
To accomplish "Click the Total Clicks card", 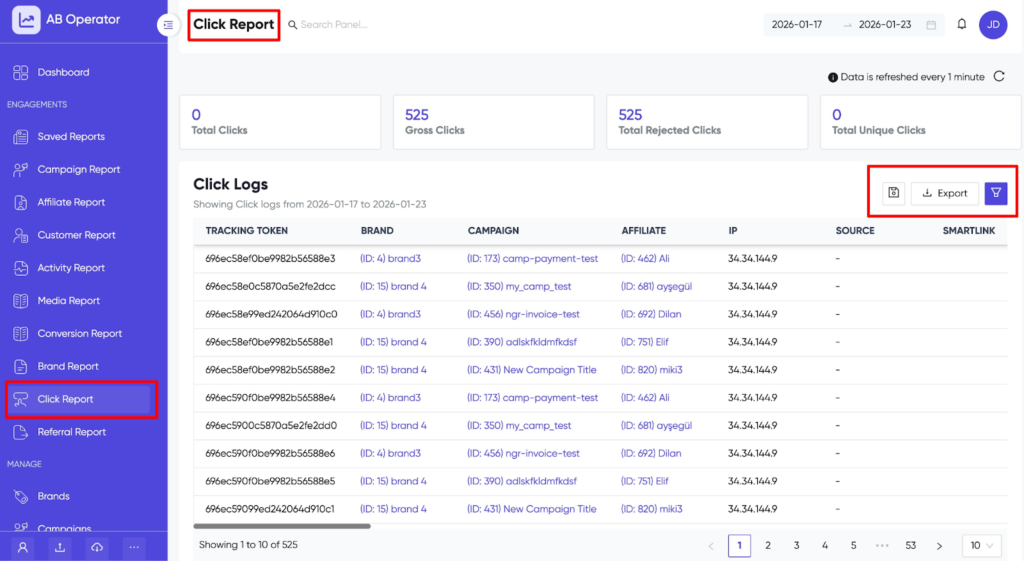I will pos(280,122).
